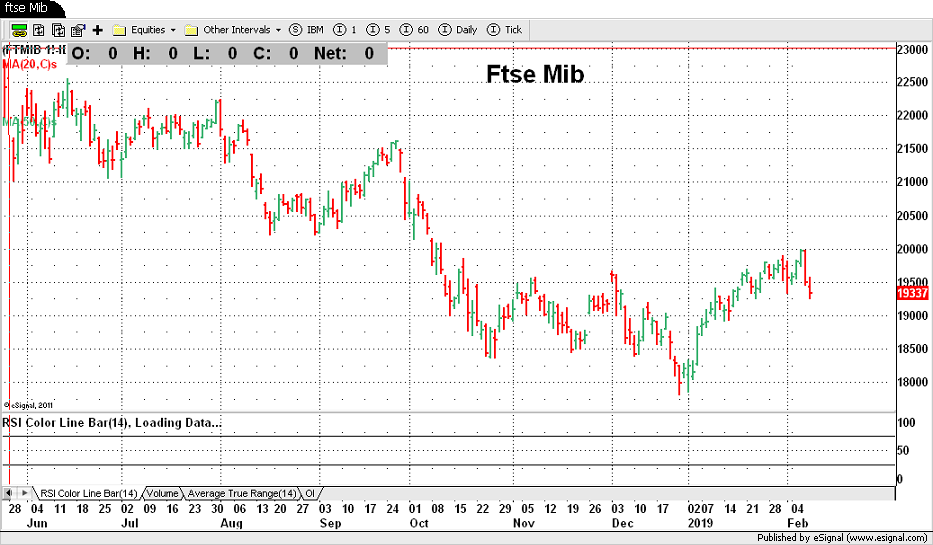Open the RSI Color Line Bar(14) tab
The height and width of the screenshot is (545, 933).
(88, 493)
